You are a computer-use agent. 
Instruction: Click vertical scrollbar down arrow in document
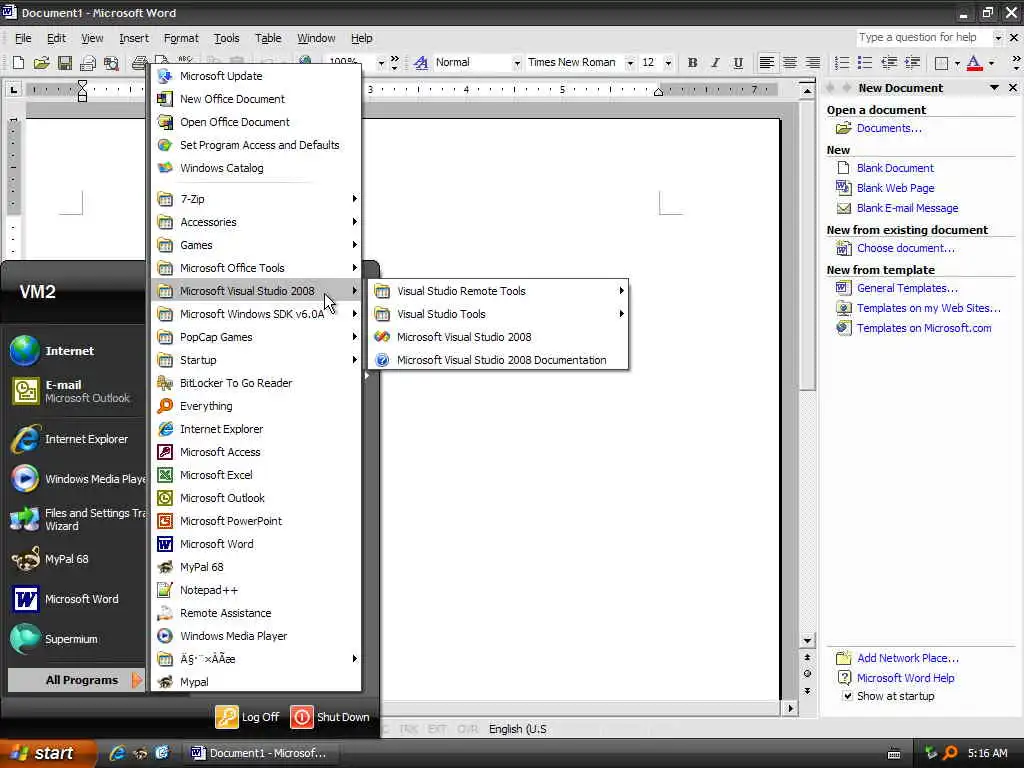click(x=807, y=640)
